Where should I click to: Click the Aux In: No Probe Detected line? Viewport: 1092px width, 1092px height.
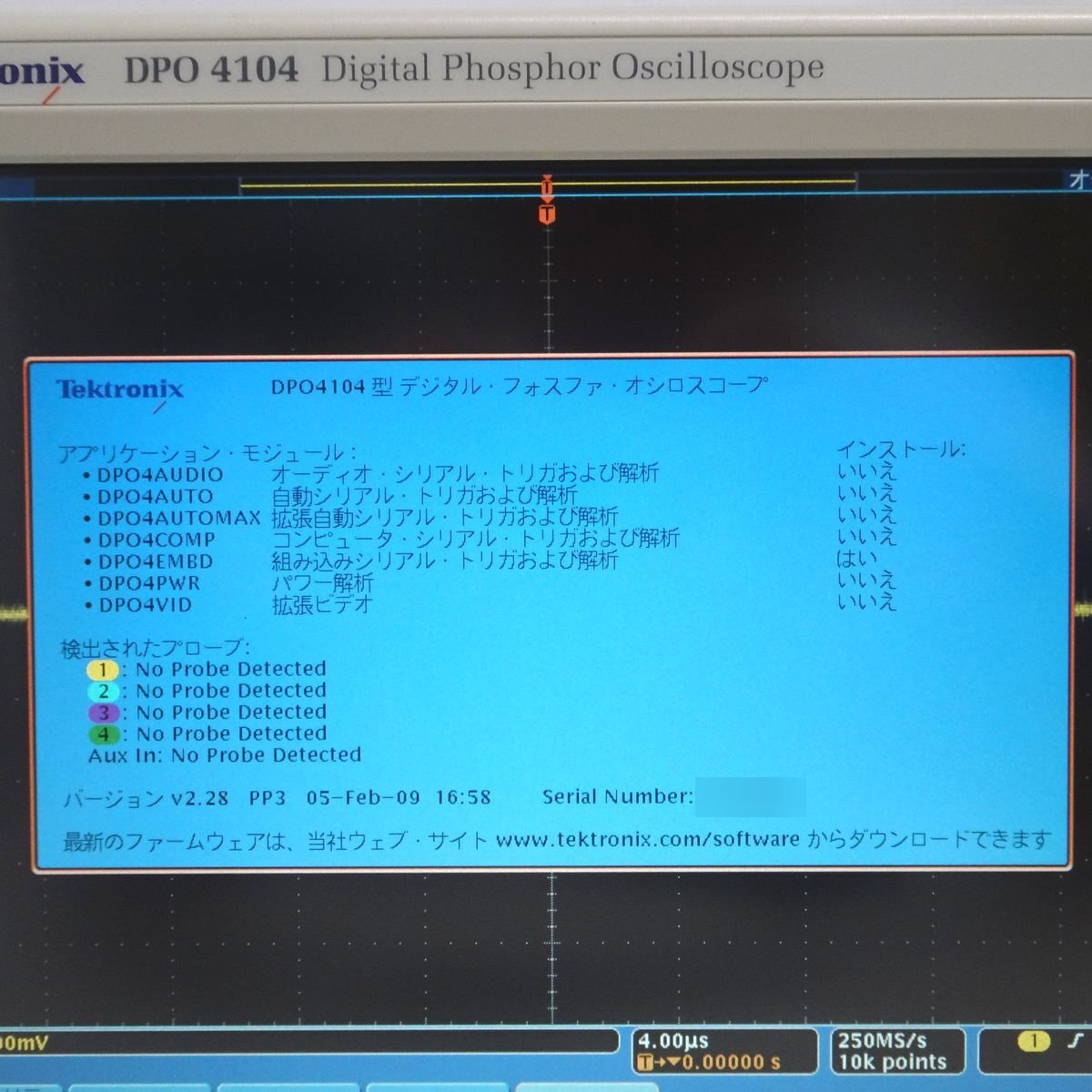point(225,755)
